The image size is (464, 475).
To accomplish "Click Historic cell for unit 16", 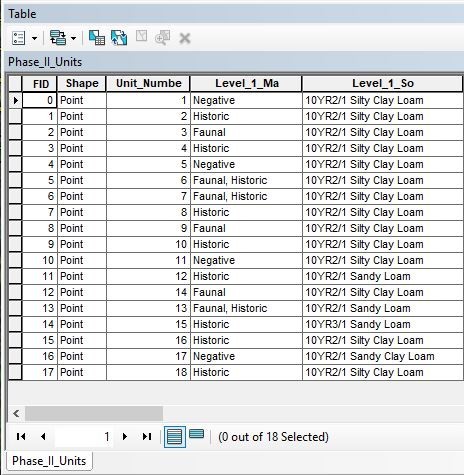I will click(246, 340).
